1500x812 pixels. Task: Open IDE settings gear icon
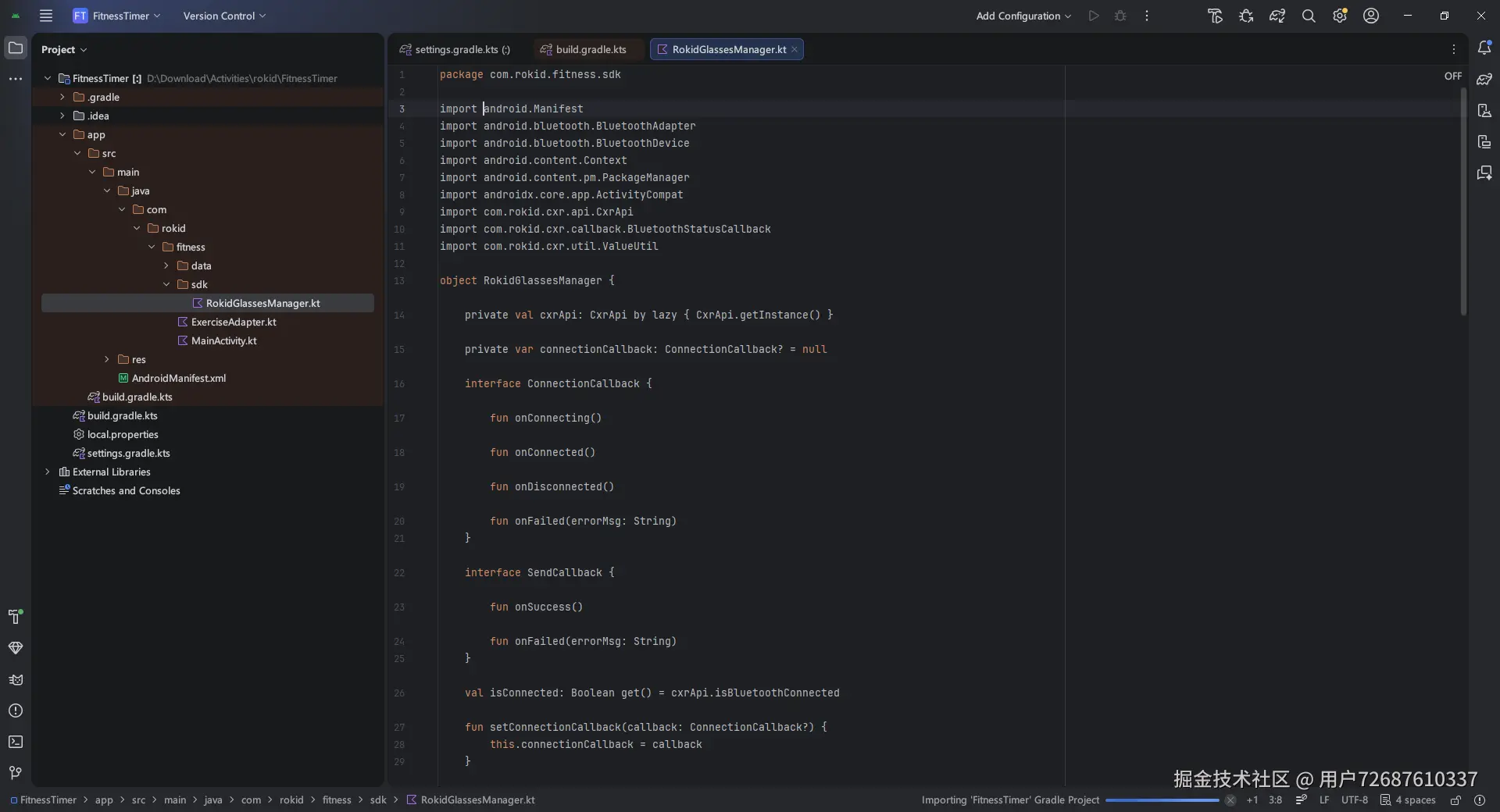(x=1340, y=16)
